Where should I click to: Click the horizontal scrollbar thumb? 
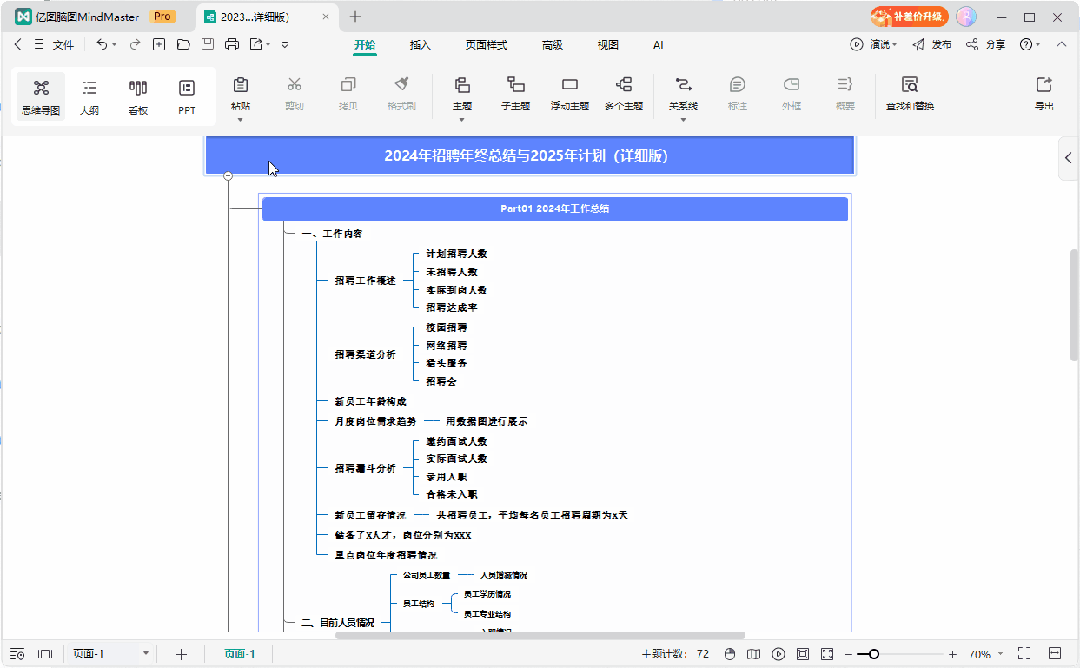(540, 635)
